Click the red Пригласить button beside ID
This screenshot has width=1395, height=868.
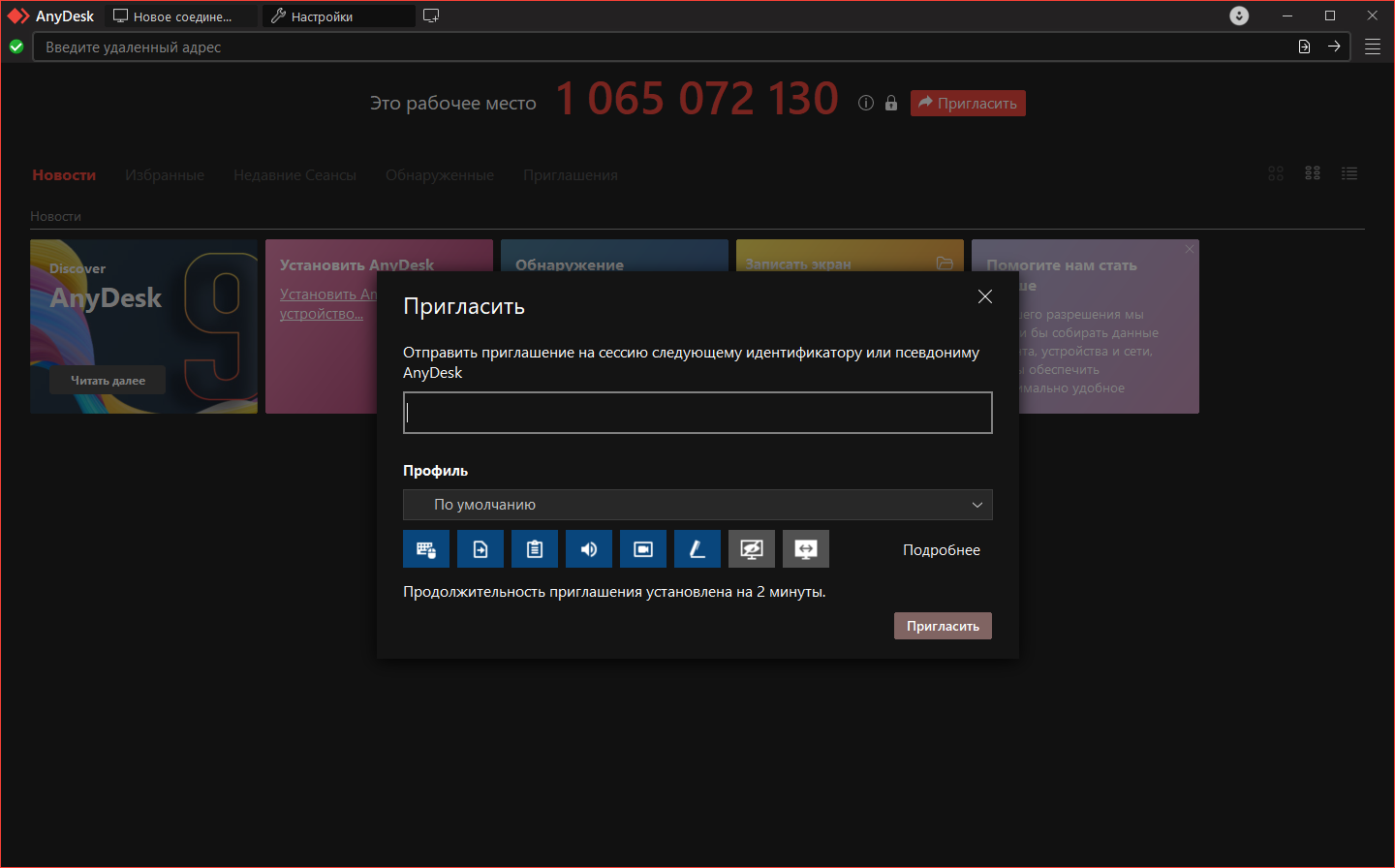click(x=968, y=103)
